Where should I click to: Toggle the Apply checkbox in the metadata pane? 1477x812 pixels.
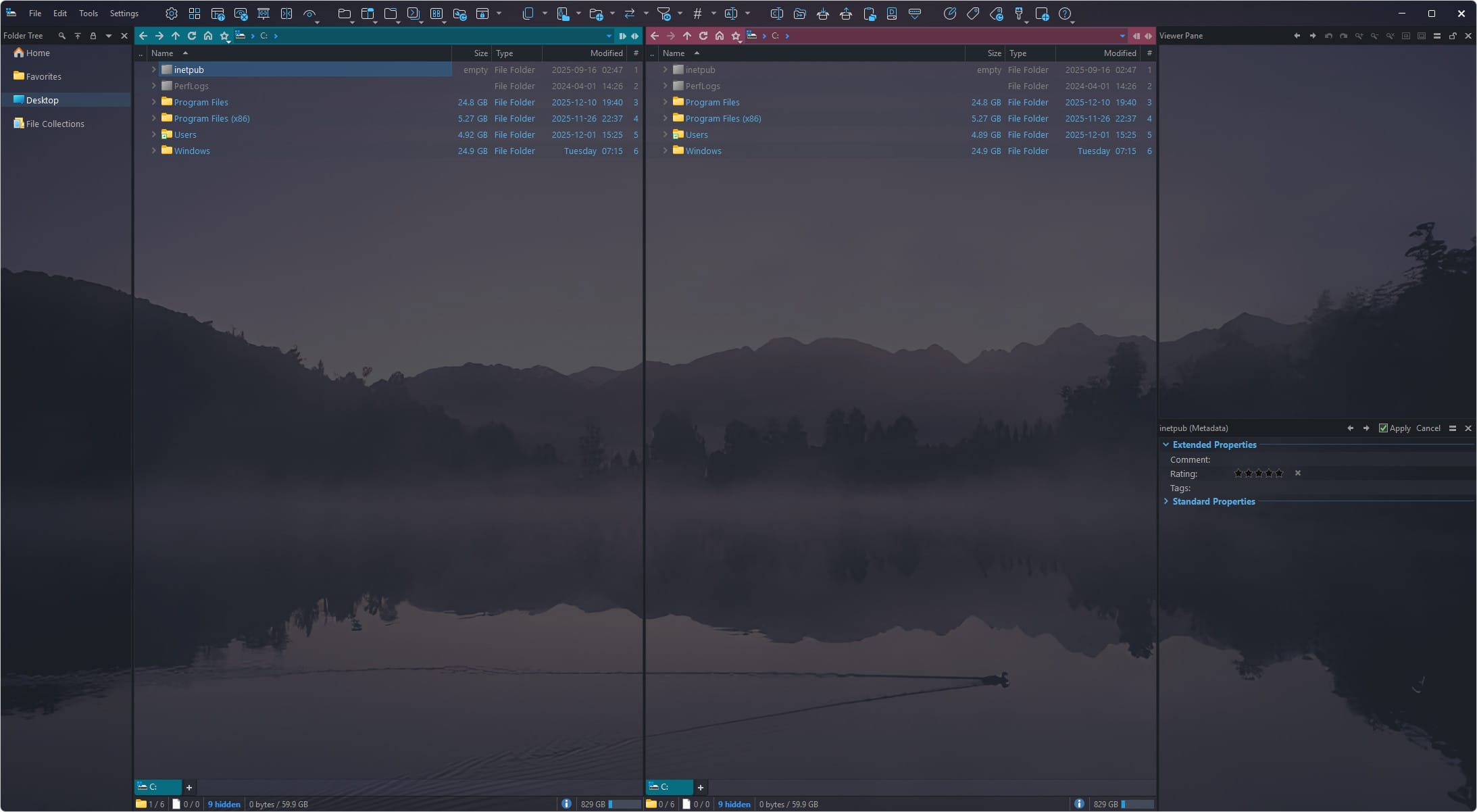tap(1383, 428)
